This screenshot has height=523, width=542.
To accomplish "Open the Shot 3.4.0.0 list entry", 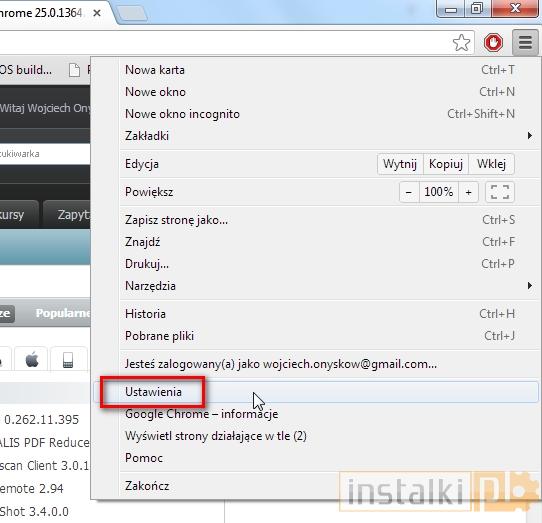I will [x=34, y=512].
